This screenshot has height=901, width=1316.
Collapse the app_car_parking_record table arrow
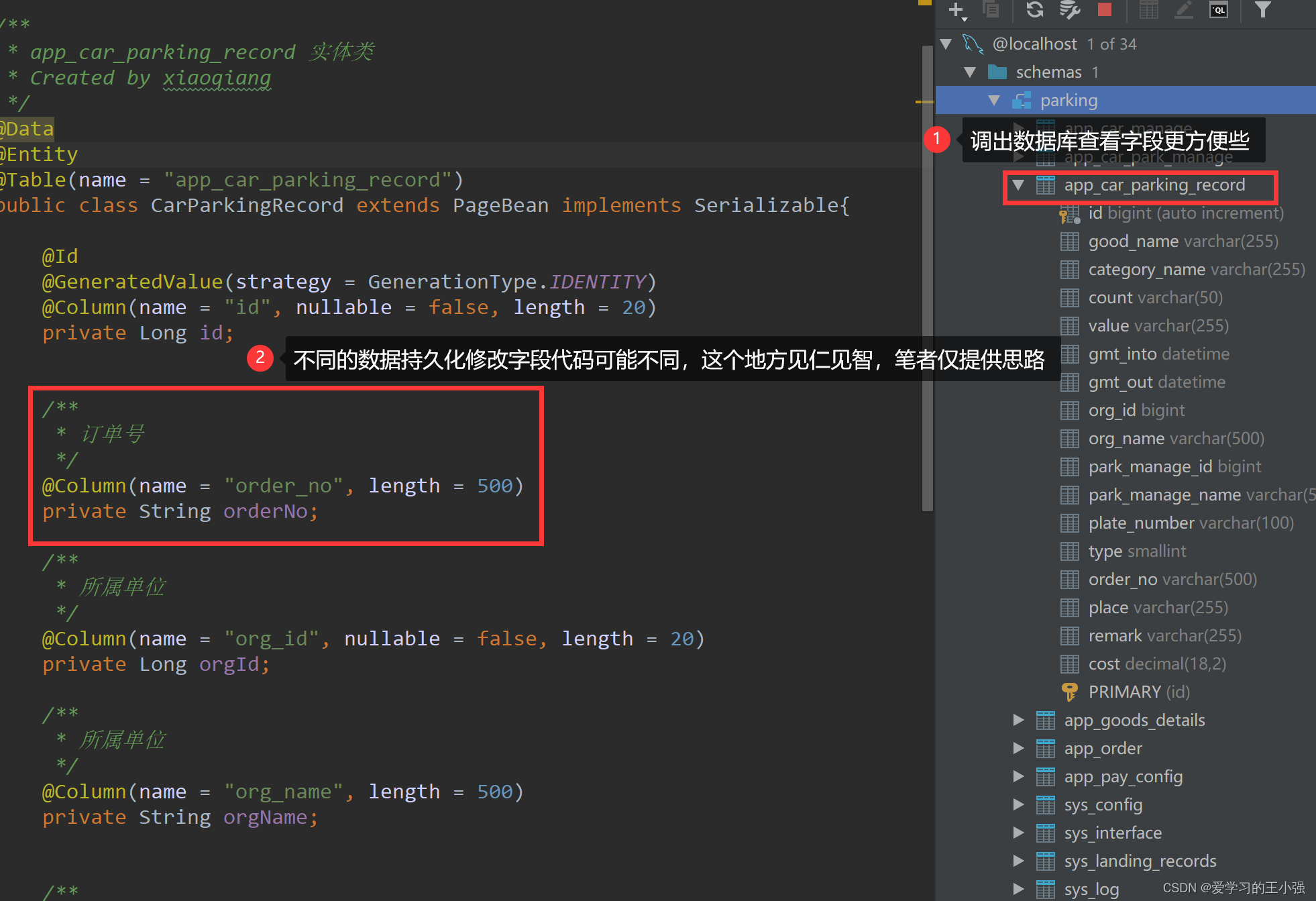tap(1018, 185)
